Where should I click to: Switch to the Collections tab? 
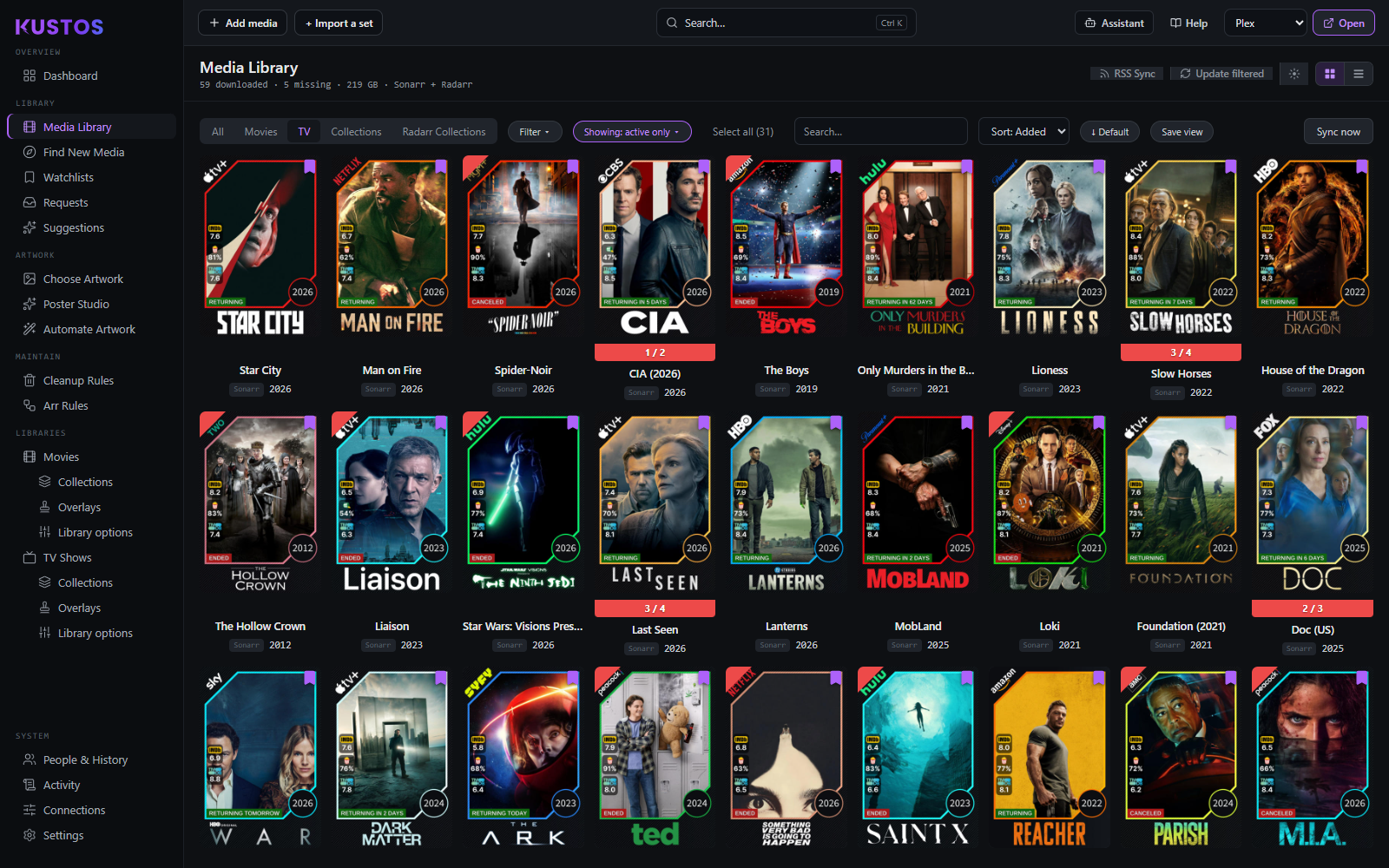tap(356, 132)
